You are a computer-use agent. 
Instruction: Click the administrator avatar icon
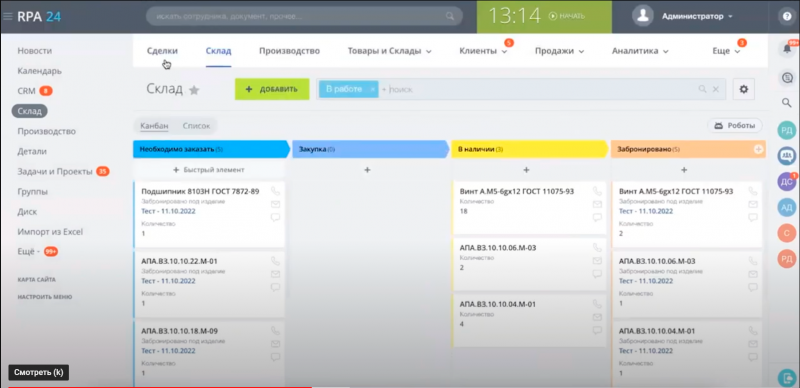[643, 16]
